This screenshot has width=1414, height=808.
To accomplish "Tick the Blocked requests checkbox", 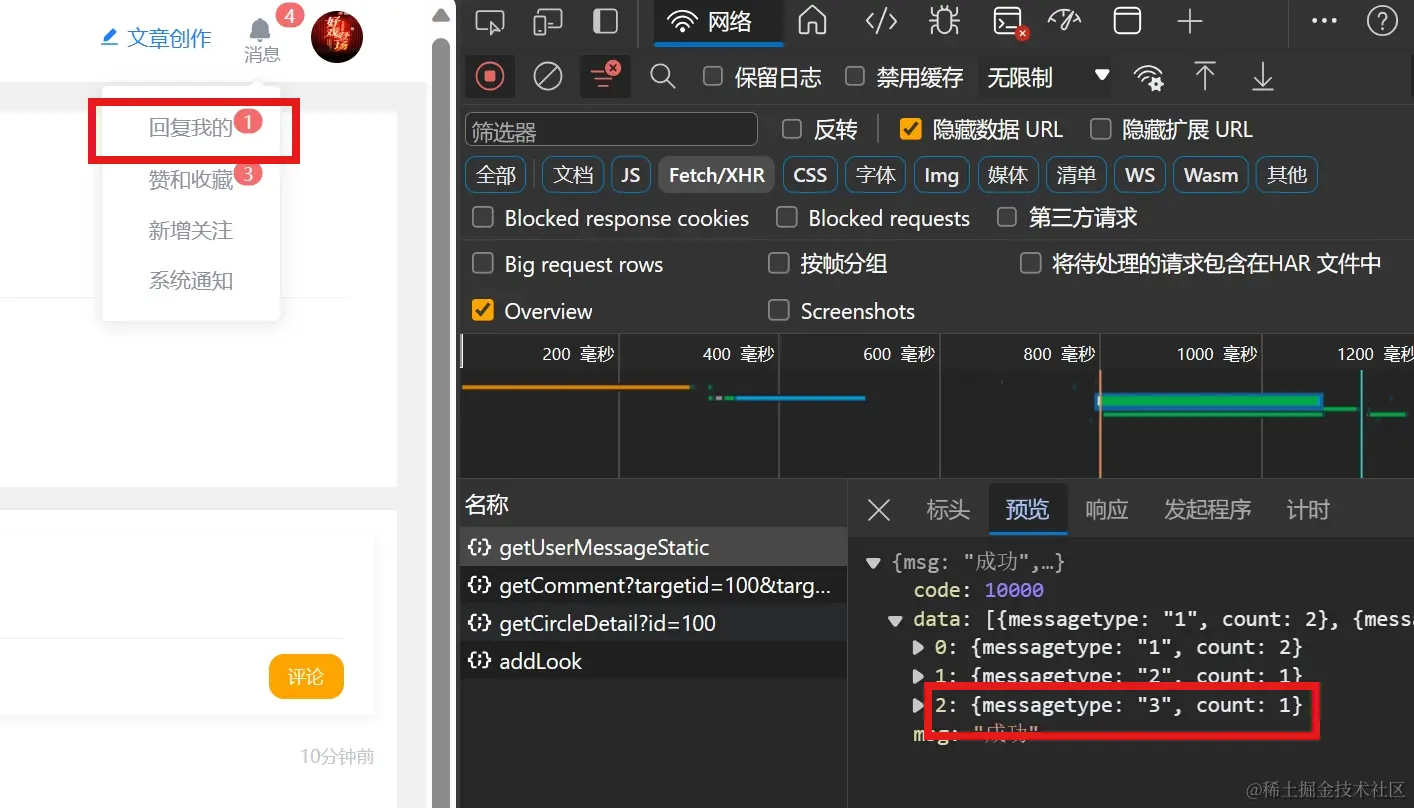I will (x=787, y=217).
